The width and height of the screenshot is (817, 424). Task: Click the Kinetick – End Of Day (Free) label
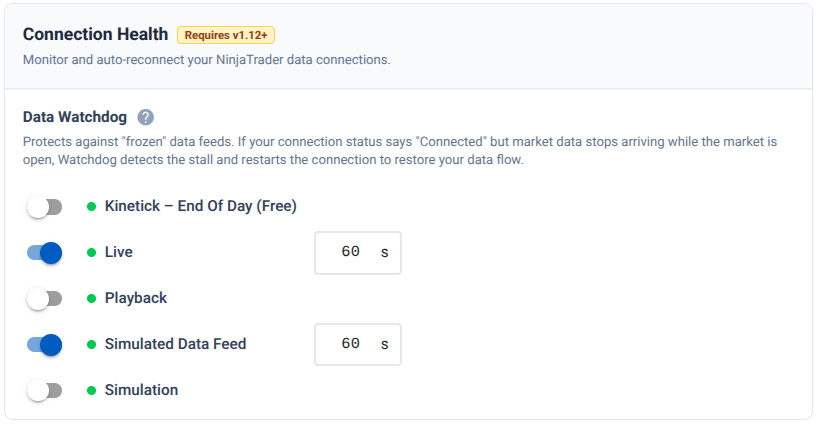tap(200, 207)
